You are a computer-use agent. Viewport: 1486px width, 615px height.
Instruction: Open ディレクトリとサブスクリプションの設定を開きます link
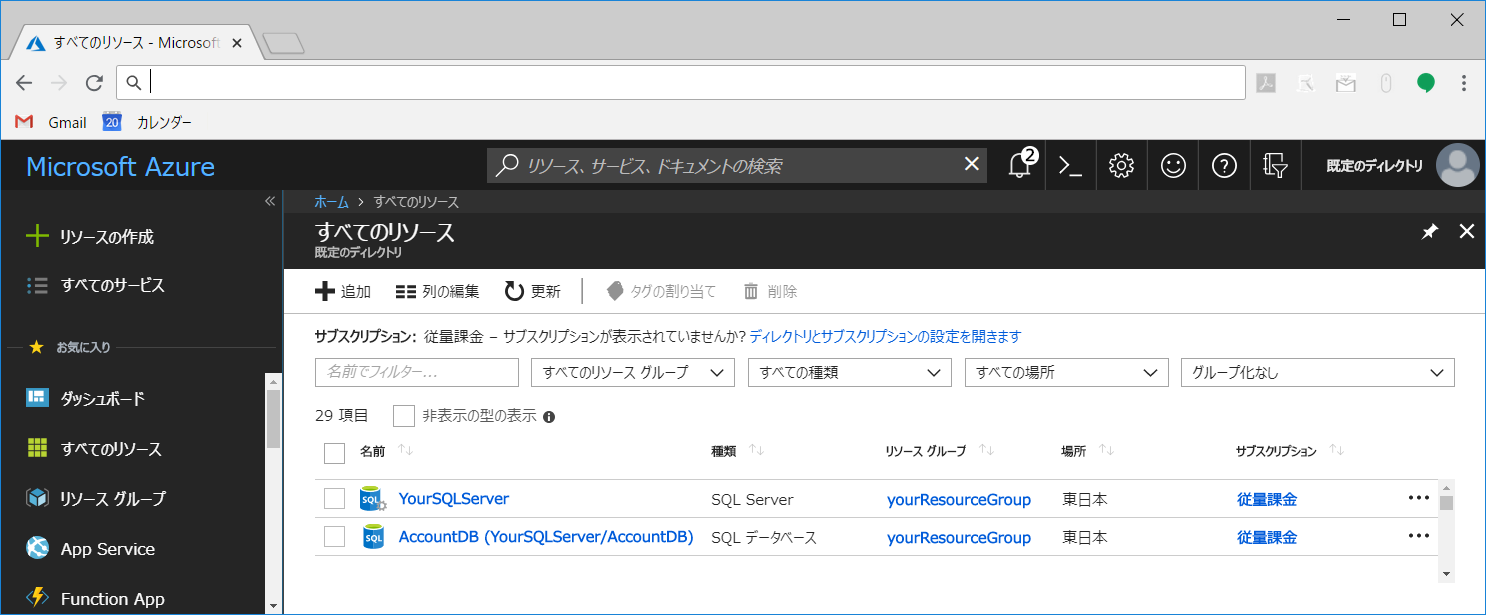click(886, 336)
